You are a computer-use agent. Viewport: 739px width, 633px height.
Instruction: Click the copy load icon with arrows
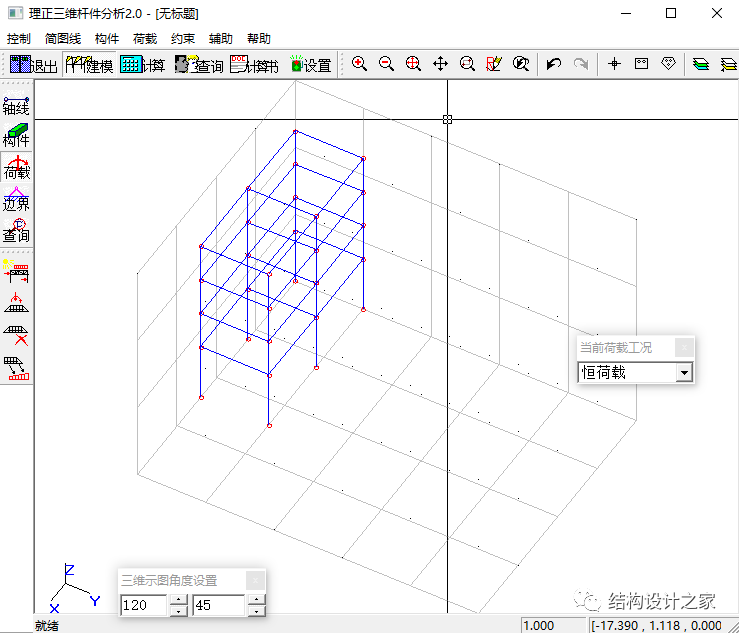tap(16, 368)
